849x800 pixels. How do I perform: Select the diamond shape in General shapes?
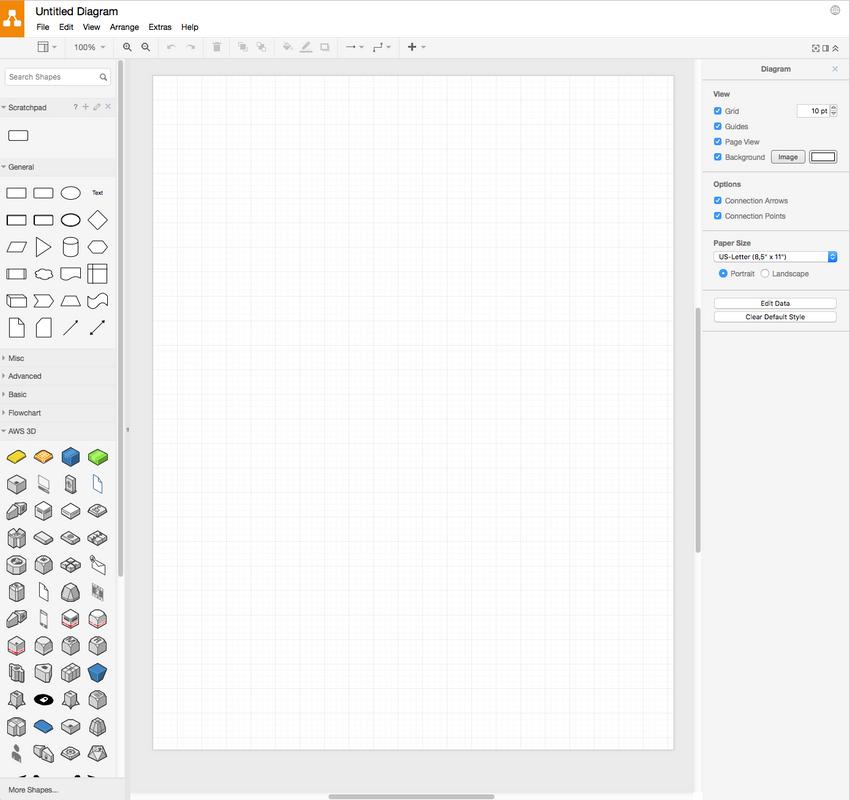tap(98, 219)
